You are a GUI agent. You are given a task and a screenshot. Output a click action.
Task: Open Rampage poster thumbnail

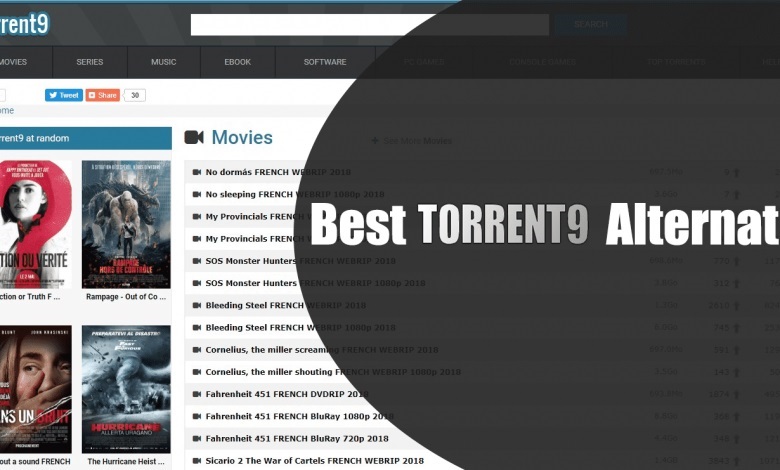126,224
